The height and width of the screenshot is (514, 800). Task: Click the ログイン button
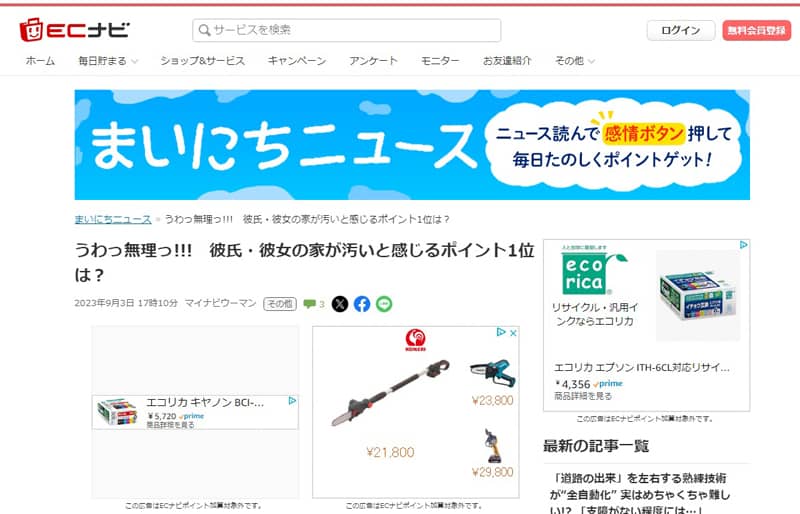tap(681, 31)
